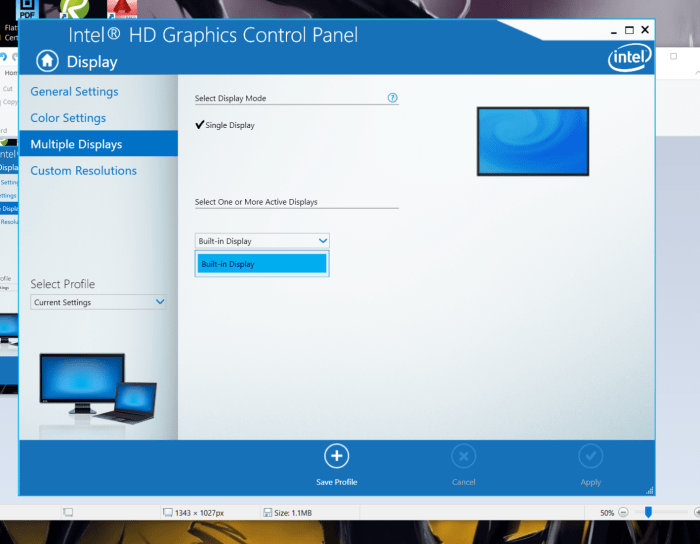Screen dimensions: 700x544
Task: Open Color Settings in the sidebar
Action: click(68, 118)
